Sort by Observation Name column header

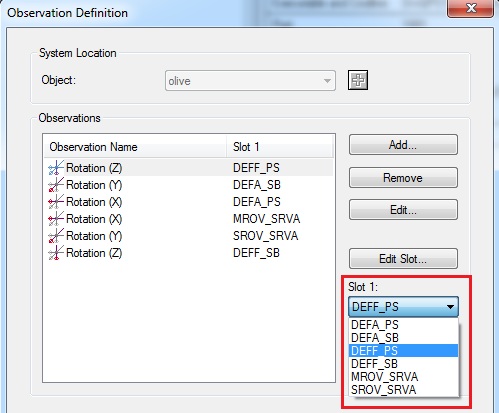pos(135,147)
